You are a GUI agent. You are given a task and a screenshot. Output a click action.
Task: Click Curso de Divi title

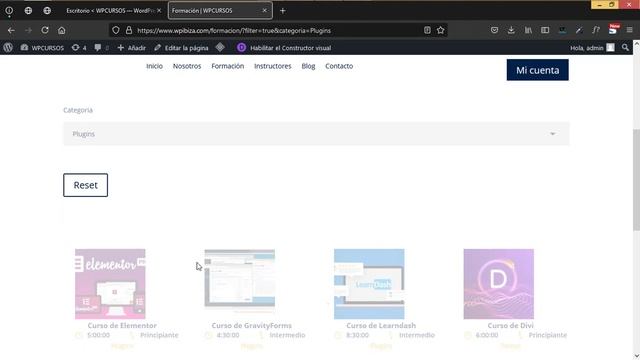click(510, 325)
